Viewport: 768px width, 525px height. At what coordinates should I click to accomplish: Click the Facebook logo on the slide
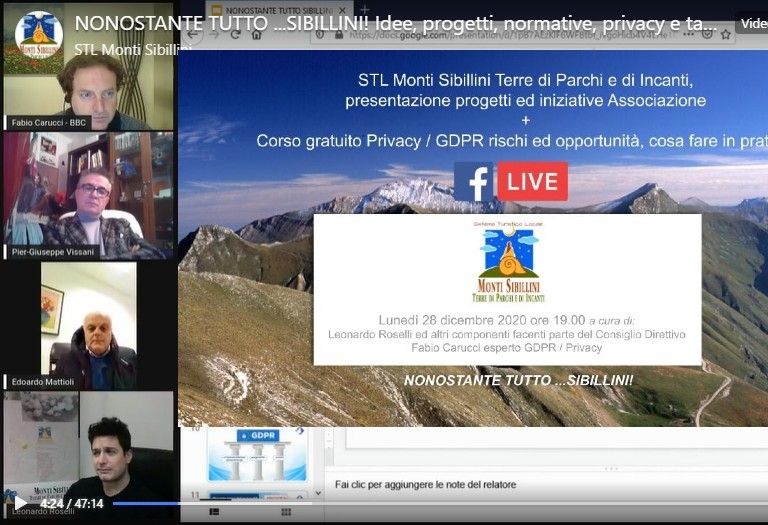(x=473, y=182)
